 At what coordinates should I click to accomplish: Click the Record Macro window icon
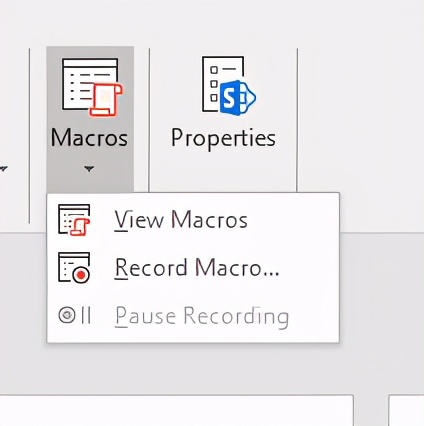tap(74, 268)
